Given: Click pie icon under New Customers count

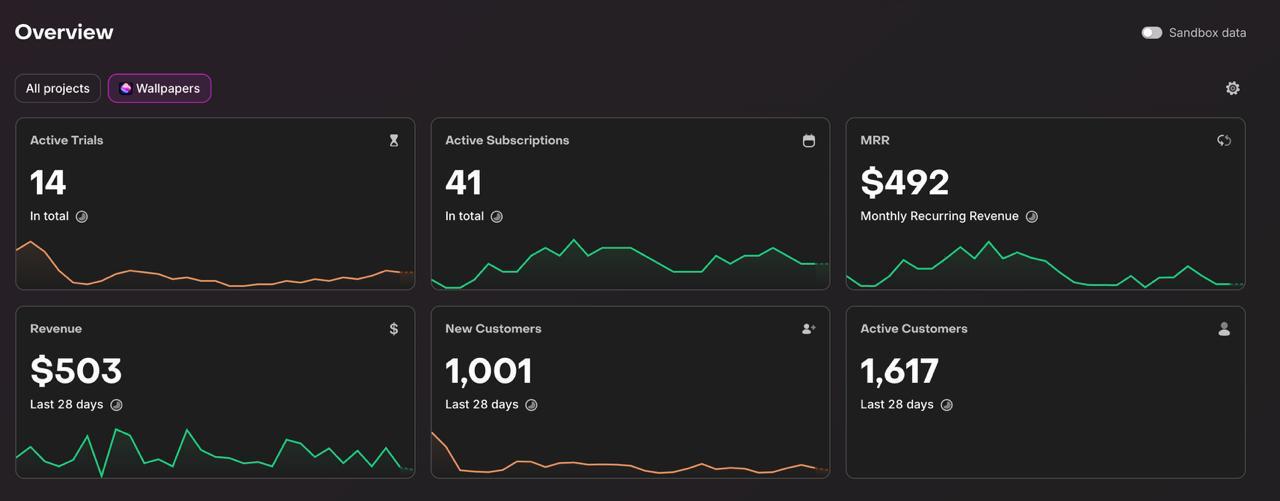Looking at the screenshot, I should [x=531, y=405].
